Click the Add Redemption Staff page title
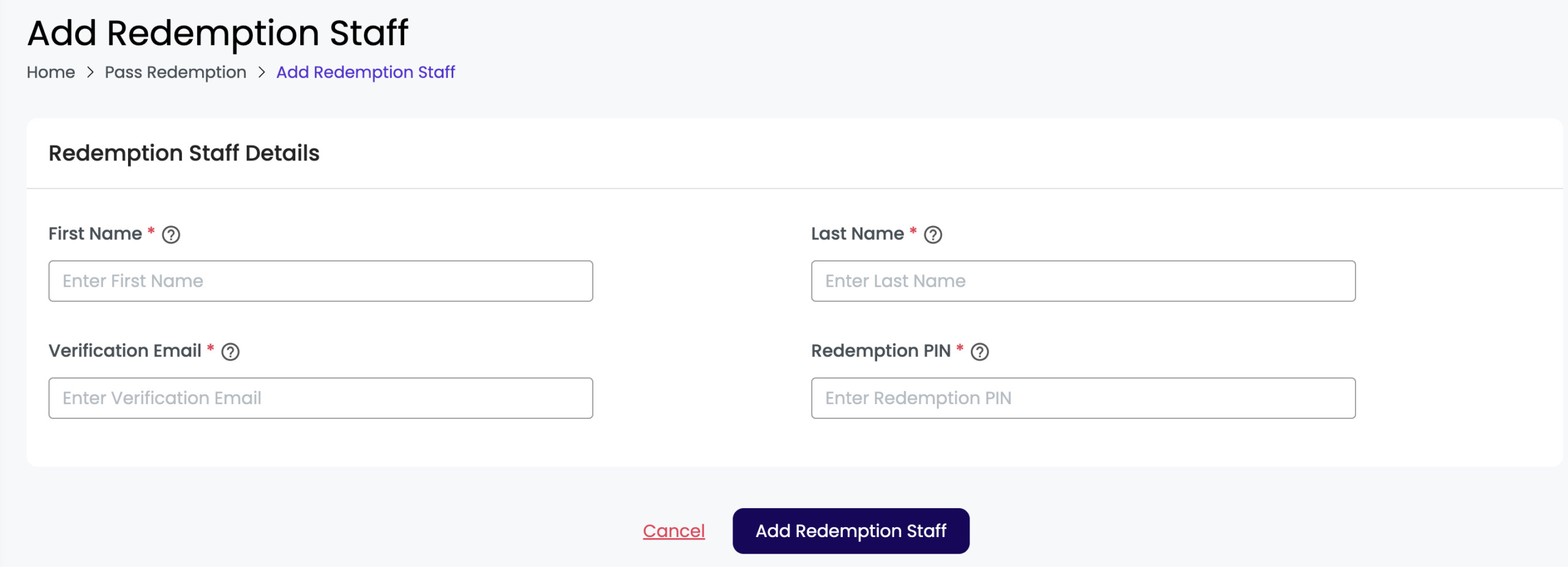1568x567 pixels. tap(218, 32)
